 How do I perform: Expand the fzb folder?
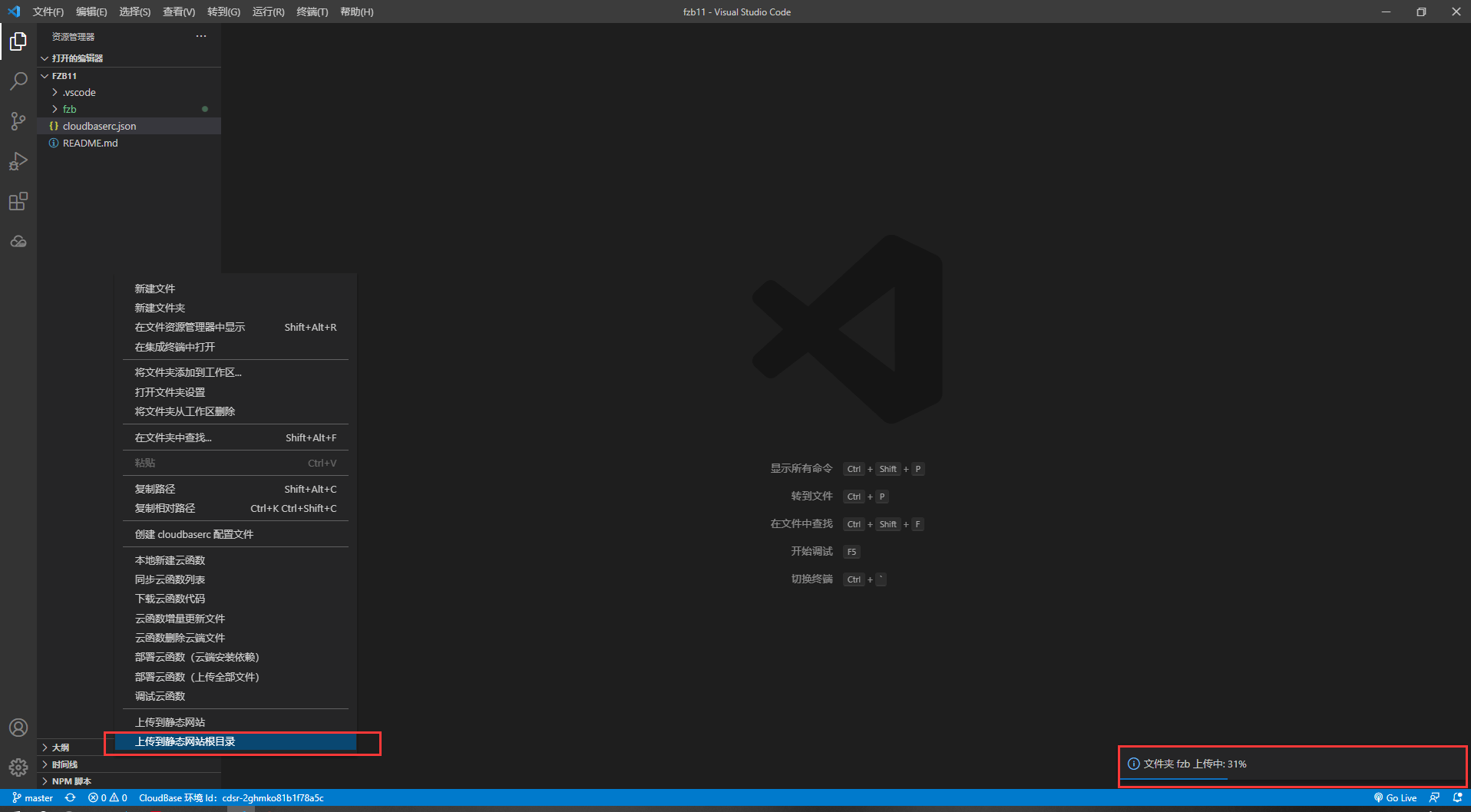[x=129, y=109]
